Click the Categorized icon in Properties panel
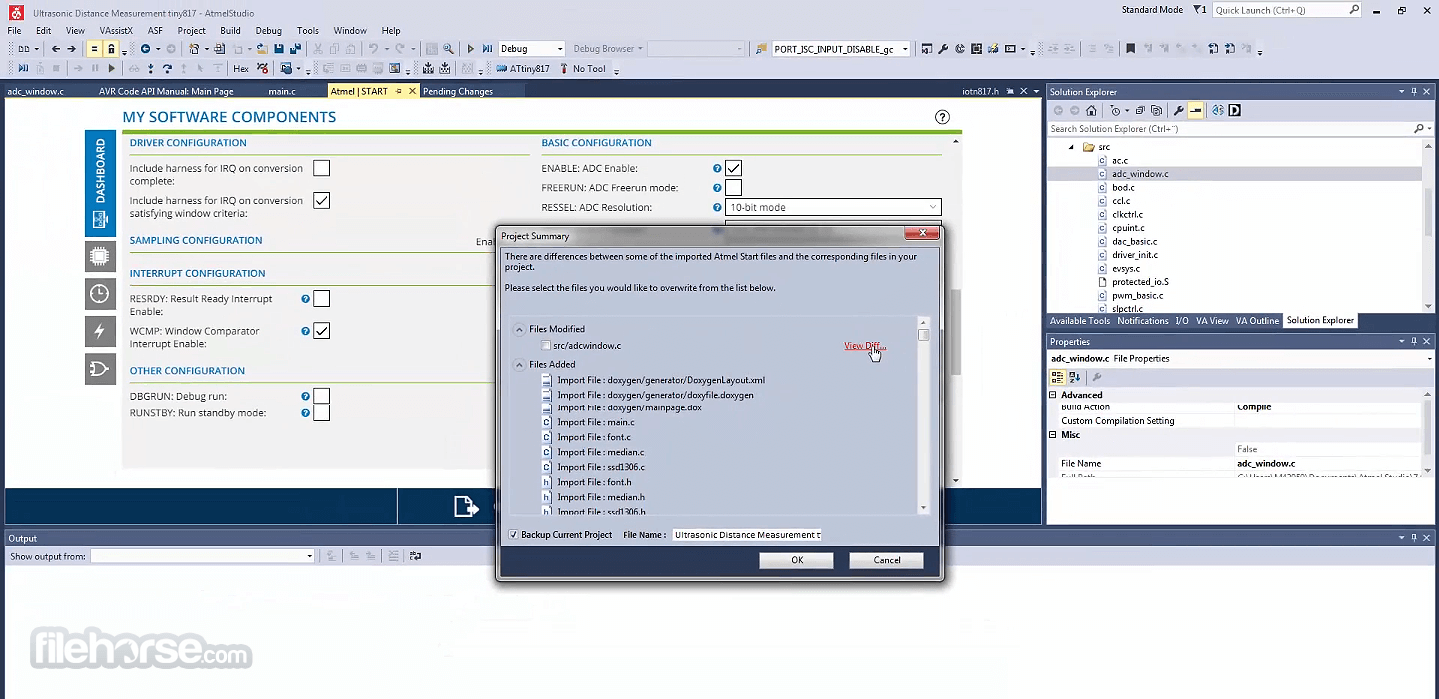The width and height of the screenshot is (1439, 699). 1058,377
